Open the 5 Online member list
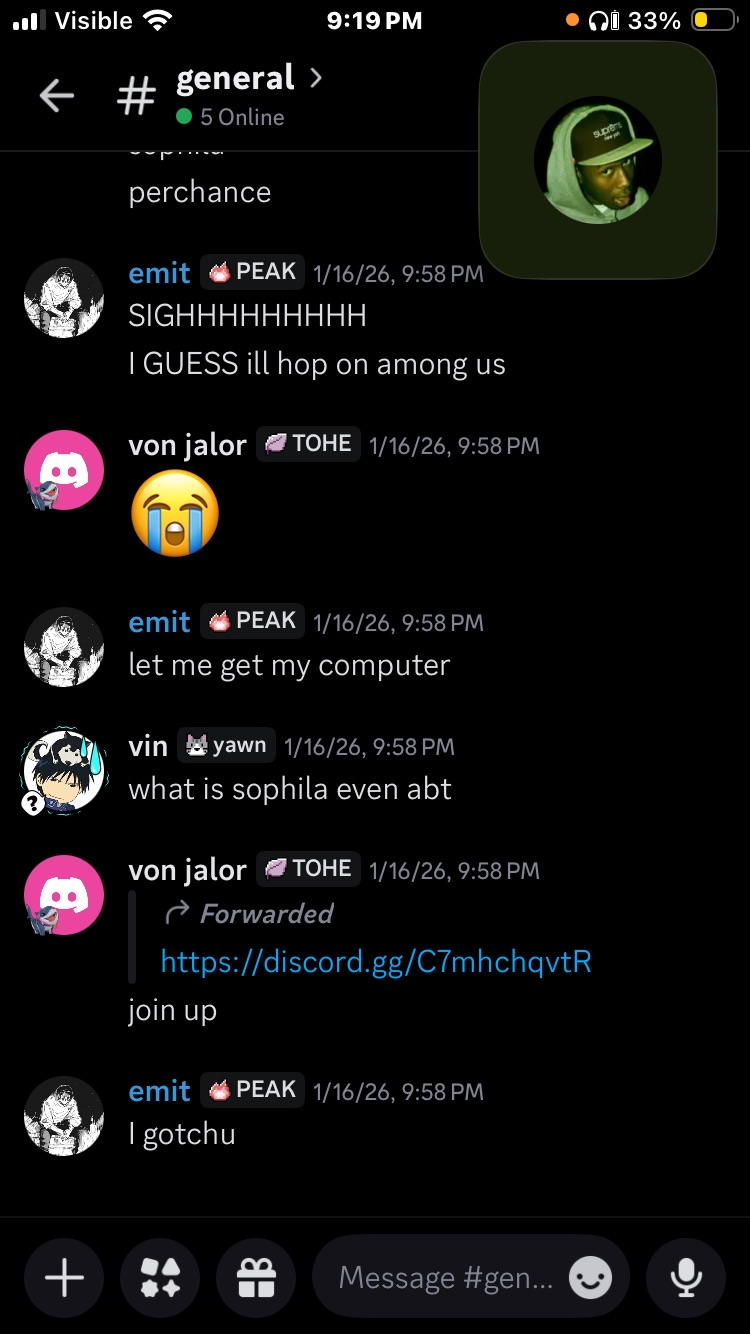The height and width of the screenshot is (1334, 750). pos(230,117)
